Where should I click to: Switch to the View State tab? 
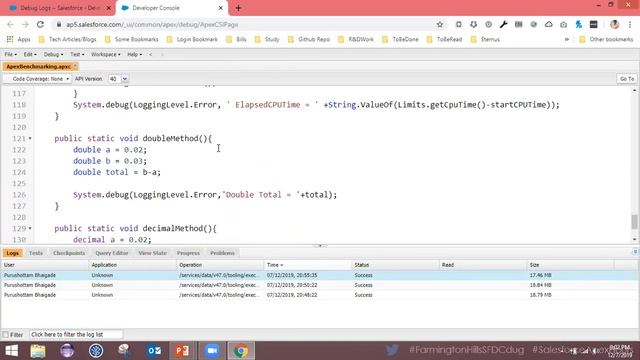click(x=153, y=253)
